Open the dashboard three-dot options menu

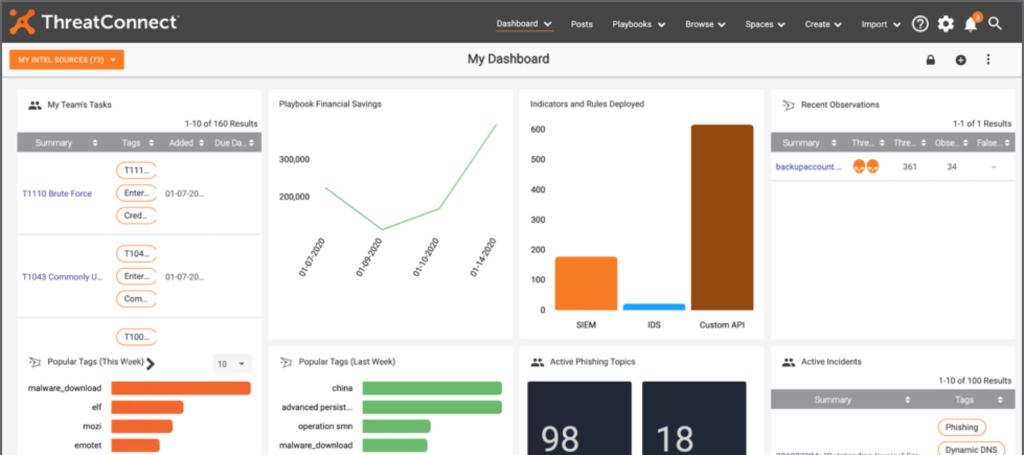(x=988, y=59)
